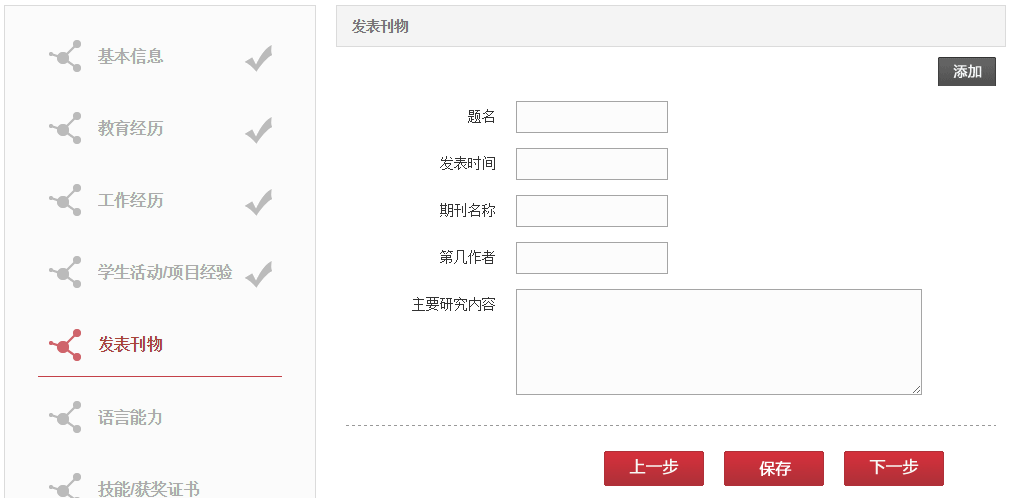Viewport: 1024px width, 498px height.
Task: Click the node icon beside 技能/获奖证书
Action: pyautogui.click(x=65, y=486)
